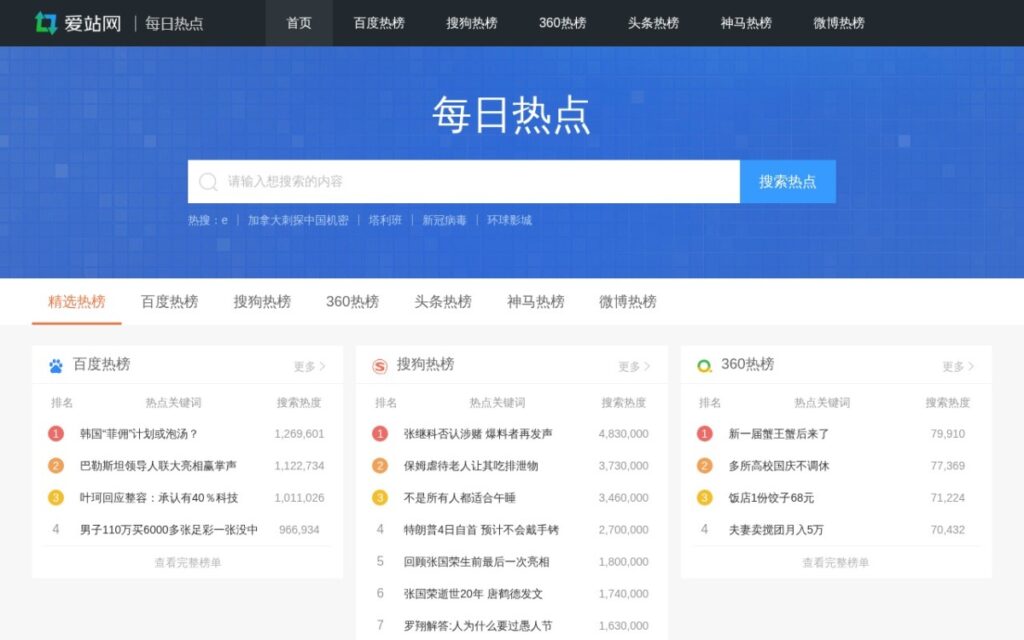Open the keyword 张继科否认涉赌 爆料者再发声

(x=478, y=434)
